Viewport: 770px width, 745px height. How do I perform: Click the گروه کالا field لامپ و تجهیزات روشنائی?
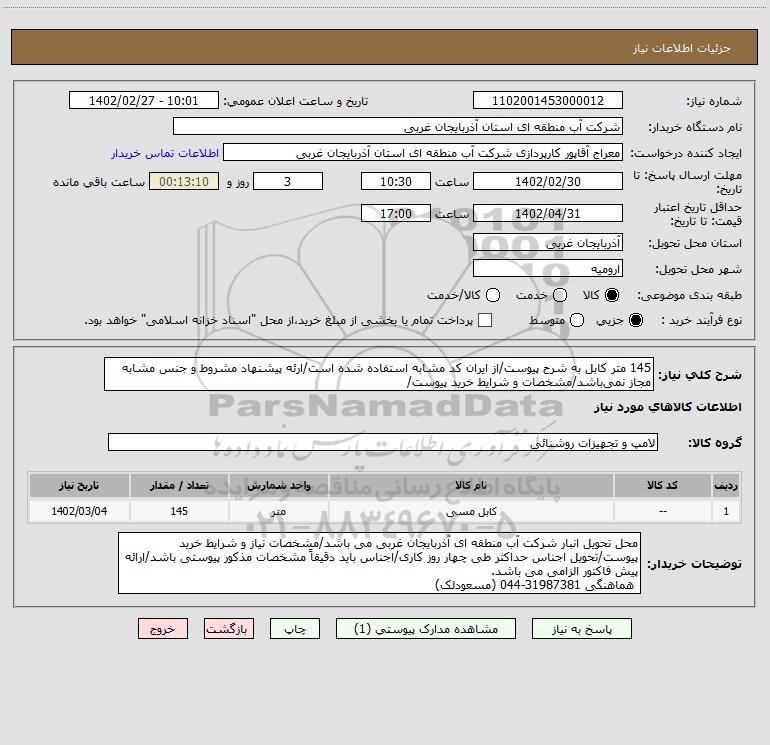383,442
